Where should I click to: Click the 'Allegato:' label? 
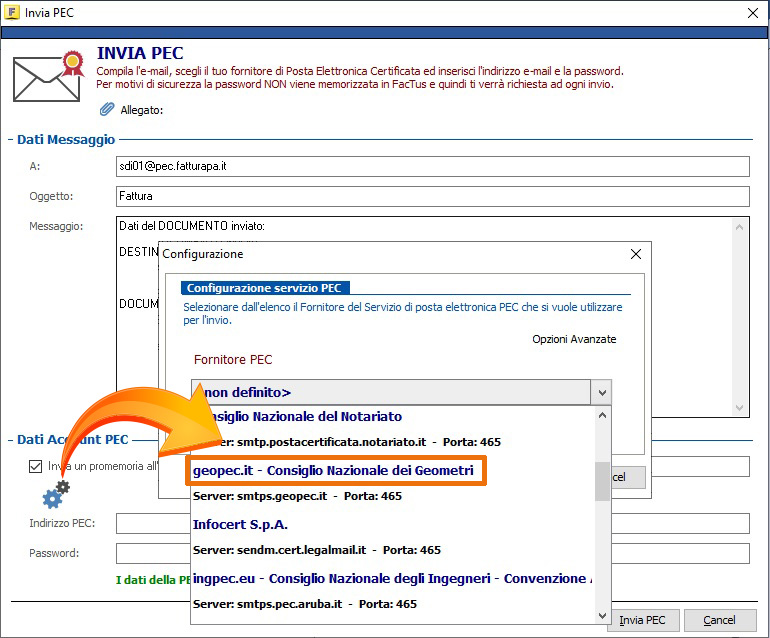[141, 110]
